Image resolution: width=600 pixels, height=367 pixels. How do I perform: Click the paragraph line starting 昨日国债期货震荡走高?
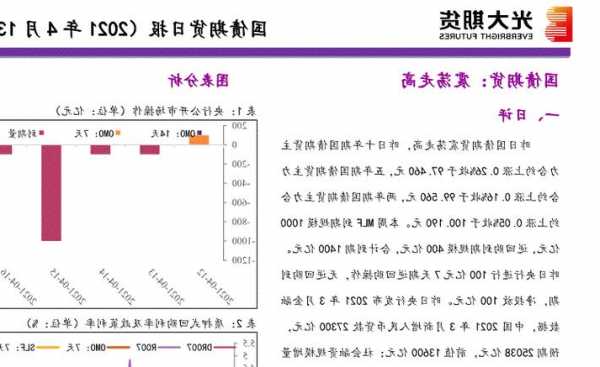tap(406, 145)
